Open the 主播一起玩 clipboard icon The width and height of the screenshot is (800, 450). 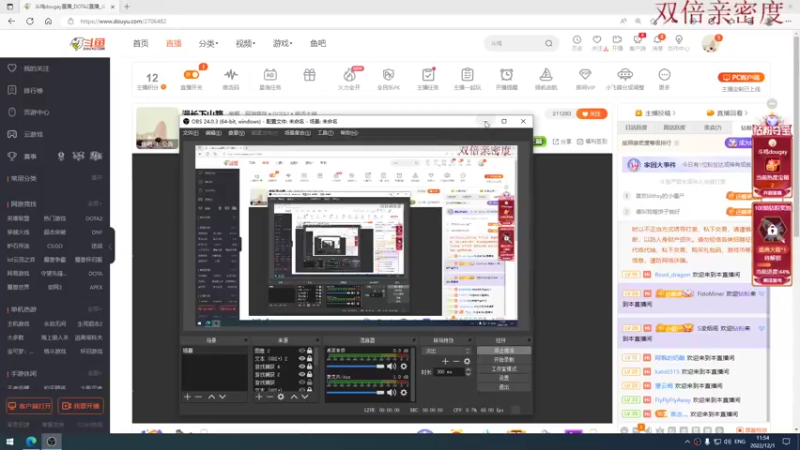click(x=467, y=75)
